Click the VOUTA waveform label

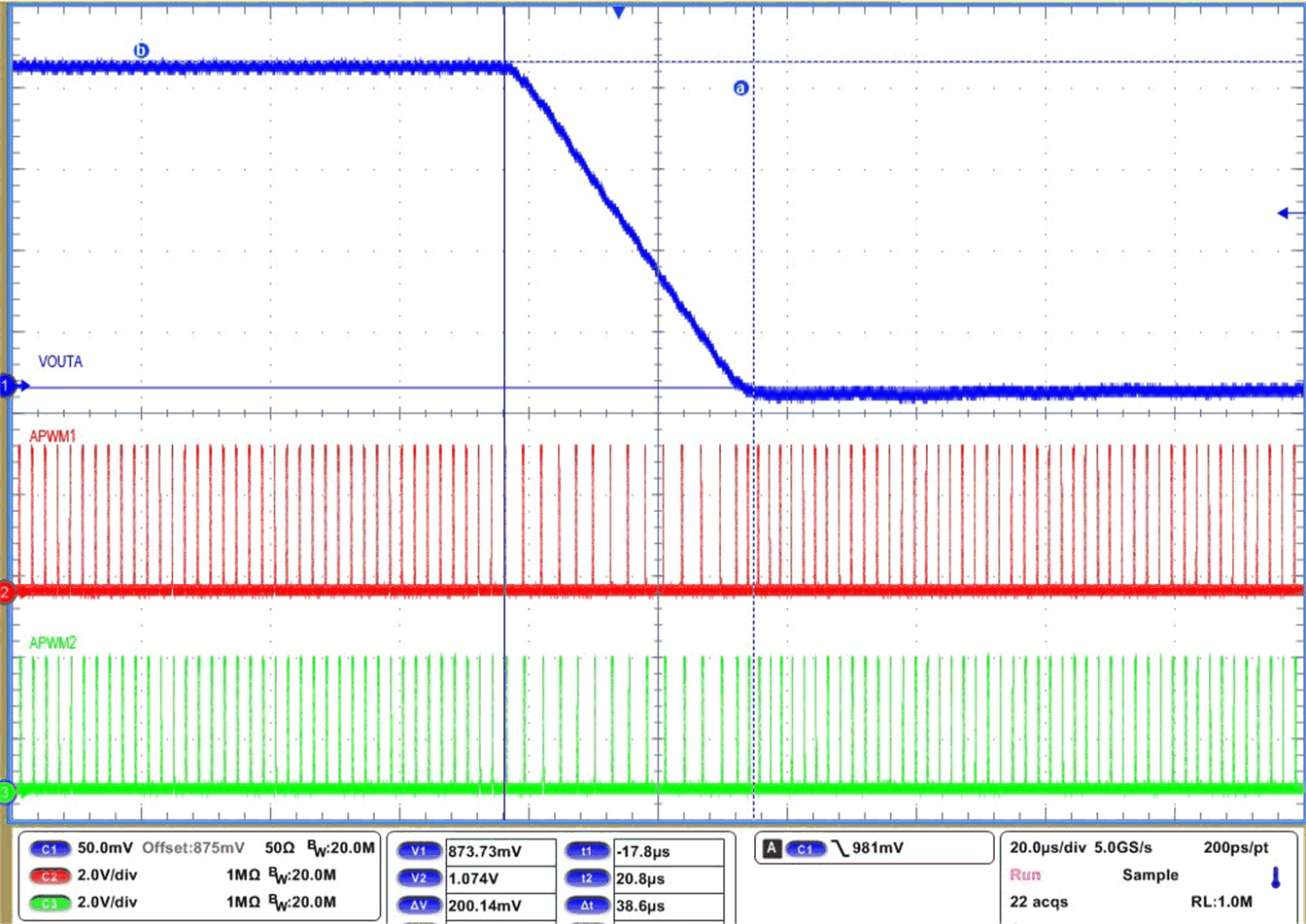click(x=60, y=361)
